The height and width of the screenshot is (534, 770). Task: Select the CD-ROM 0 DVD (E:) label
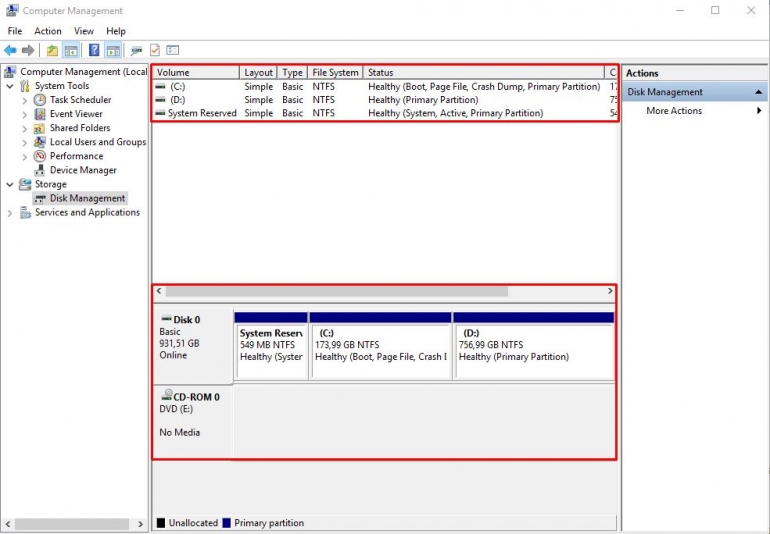[x=193, y=422]
